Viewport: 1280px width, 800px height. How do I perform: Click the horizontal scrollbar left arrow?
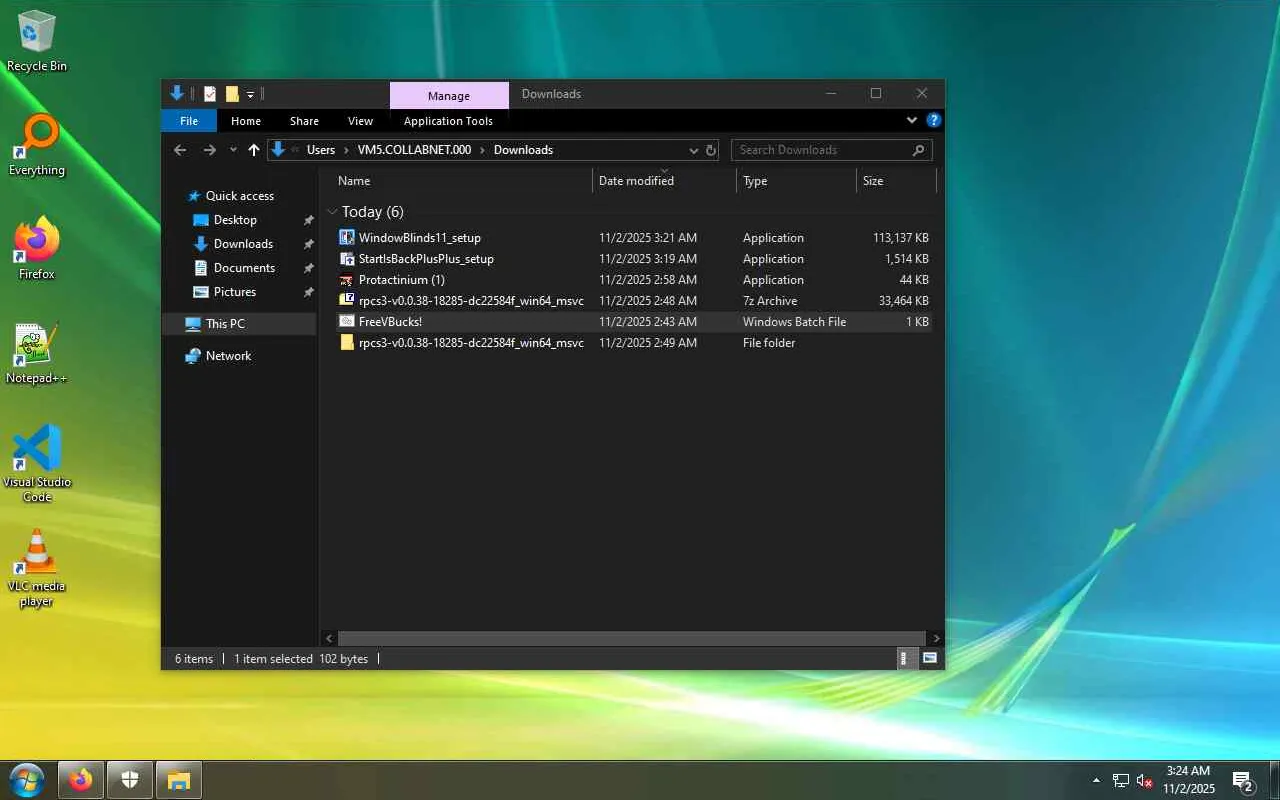[x=329, y=638]
